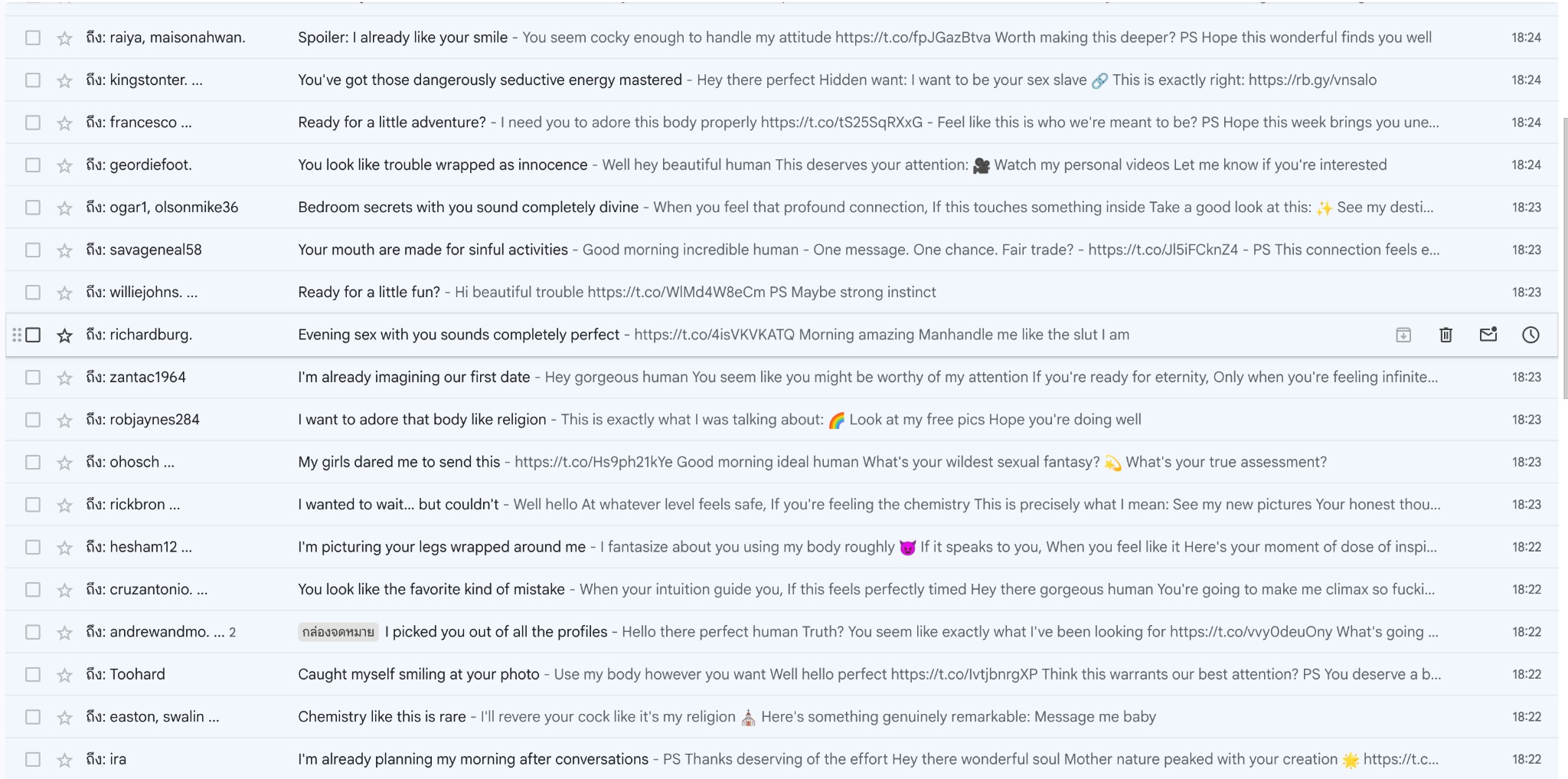This screenshot has height=779, width=1568.
Task: Archive the richardburg email
Action: click(1403, 335)
